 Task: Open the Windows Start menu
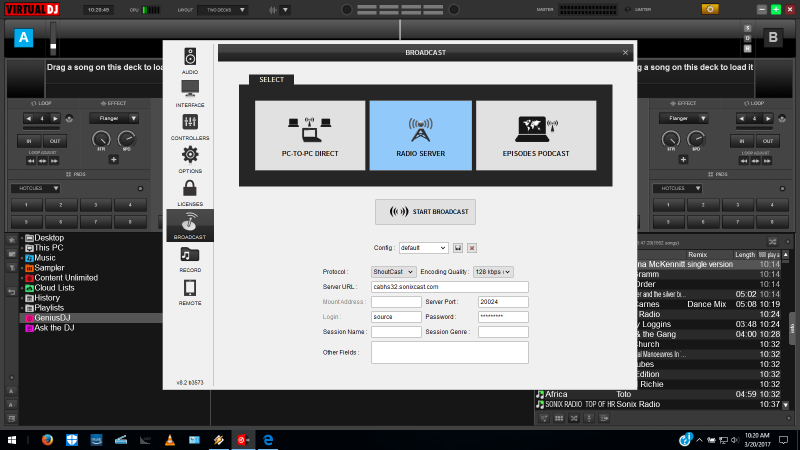[12, 440]
